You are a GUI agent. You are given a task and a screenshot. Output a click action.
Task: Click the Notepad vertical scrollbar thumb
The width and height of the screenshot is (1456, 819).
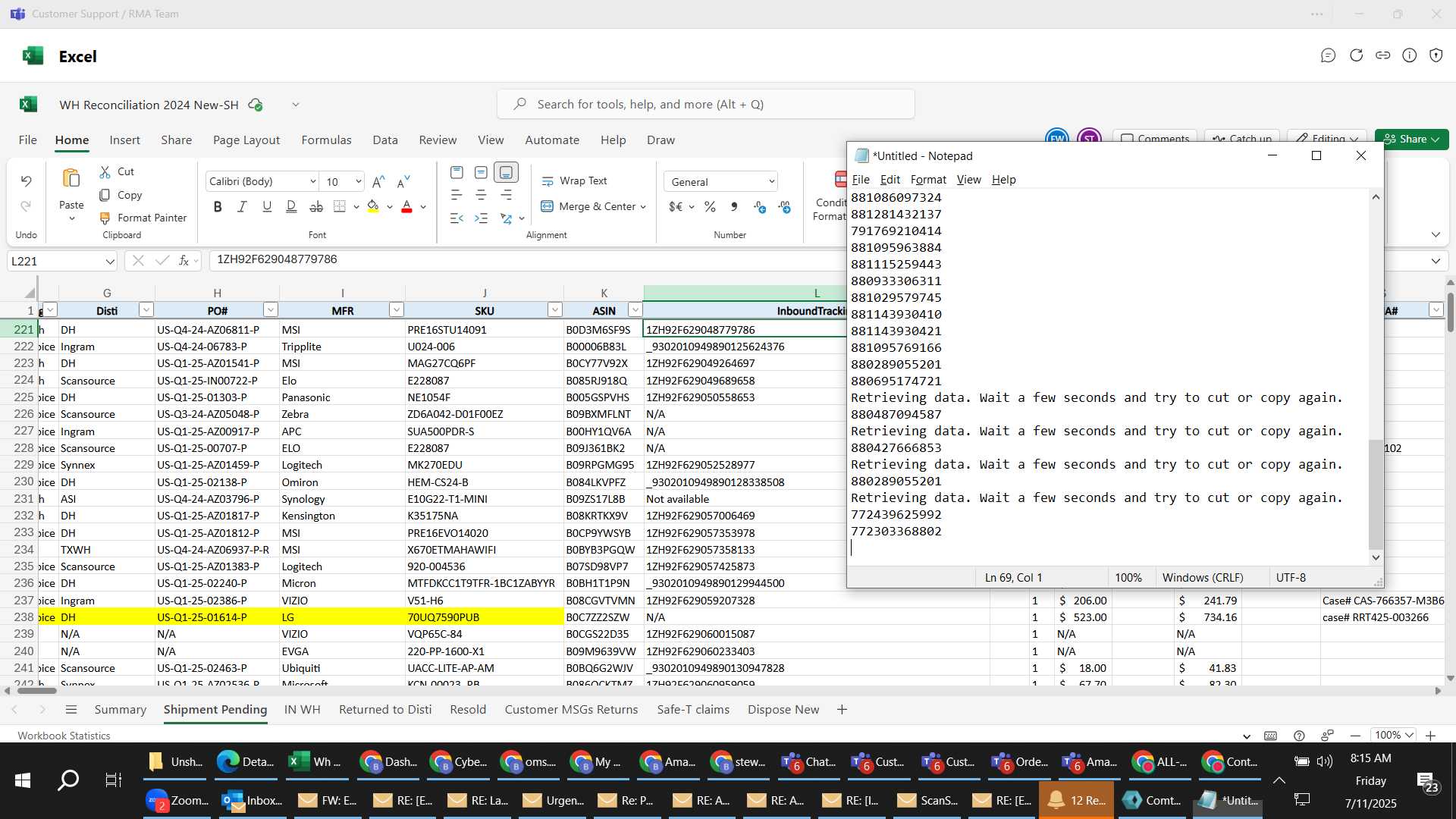pos(1376,494)
